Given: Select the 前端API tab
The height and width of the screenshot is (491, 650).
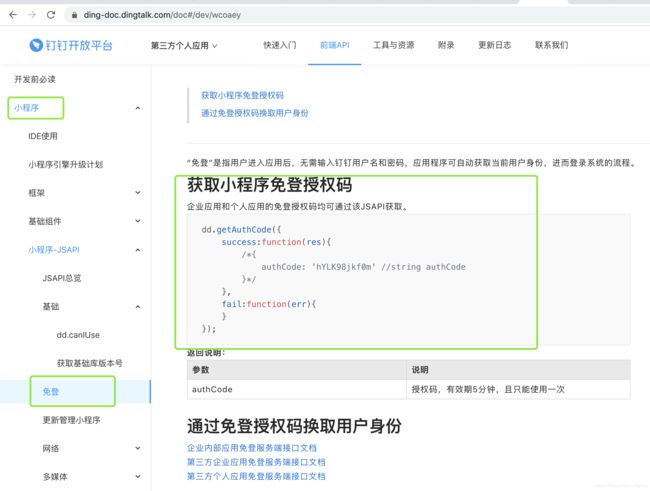Looking at the screenshot, I should [335, 45].
